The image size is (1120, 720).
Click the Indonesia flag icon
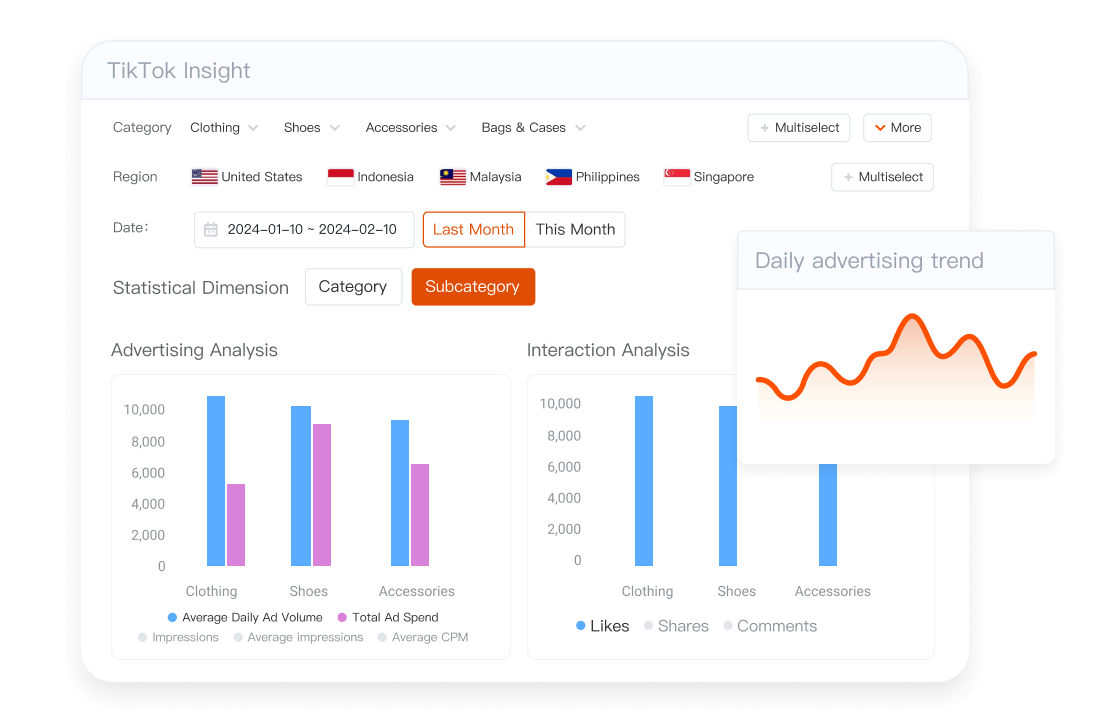[341, 176]
